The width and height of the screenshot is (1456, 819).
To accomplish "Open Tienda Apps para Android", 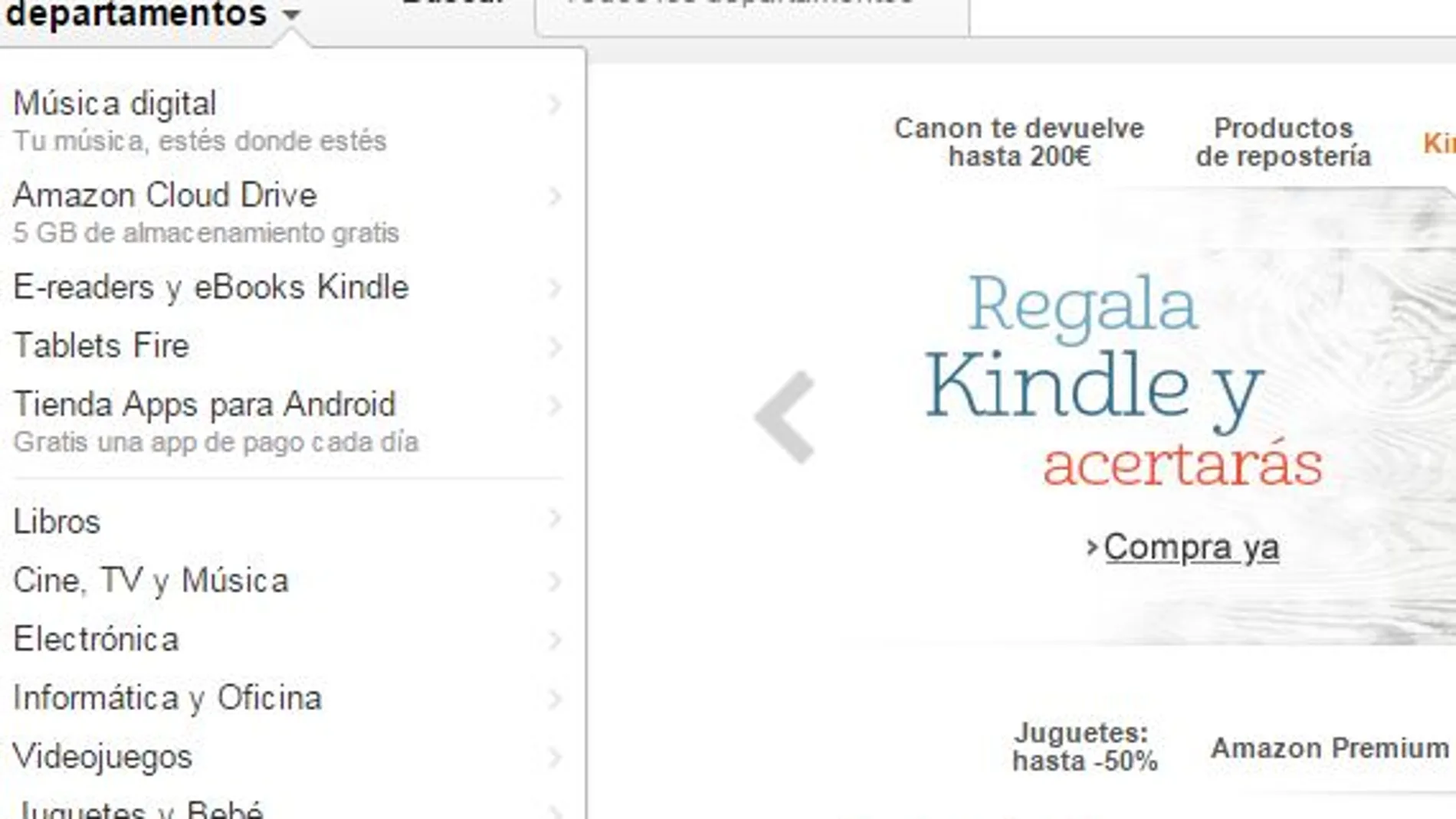I will [x=205, y=405].
